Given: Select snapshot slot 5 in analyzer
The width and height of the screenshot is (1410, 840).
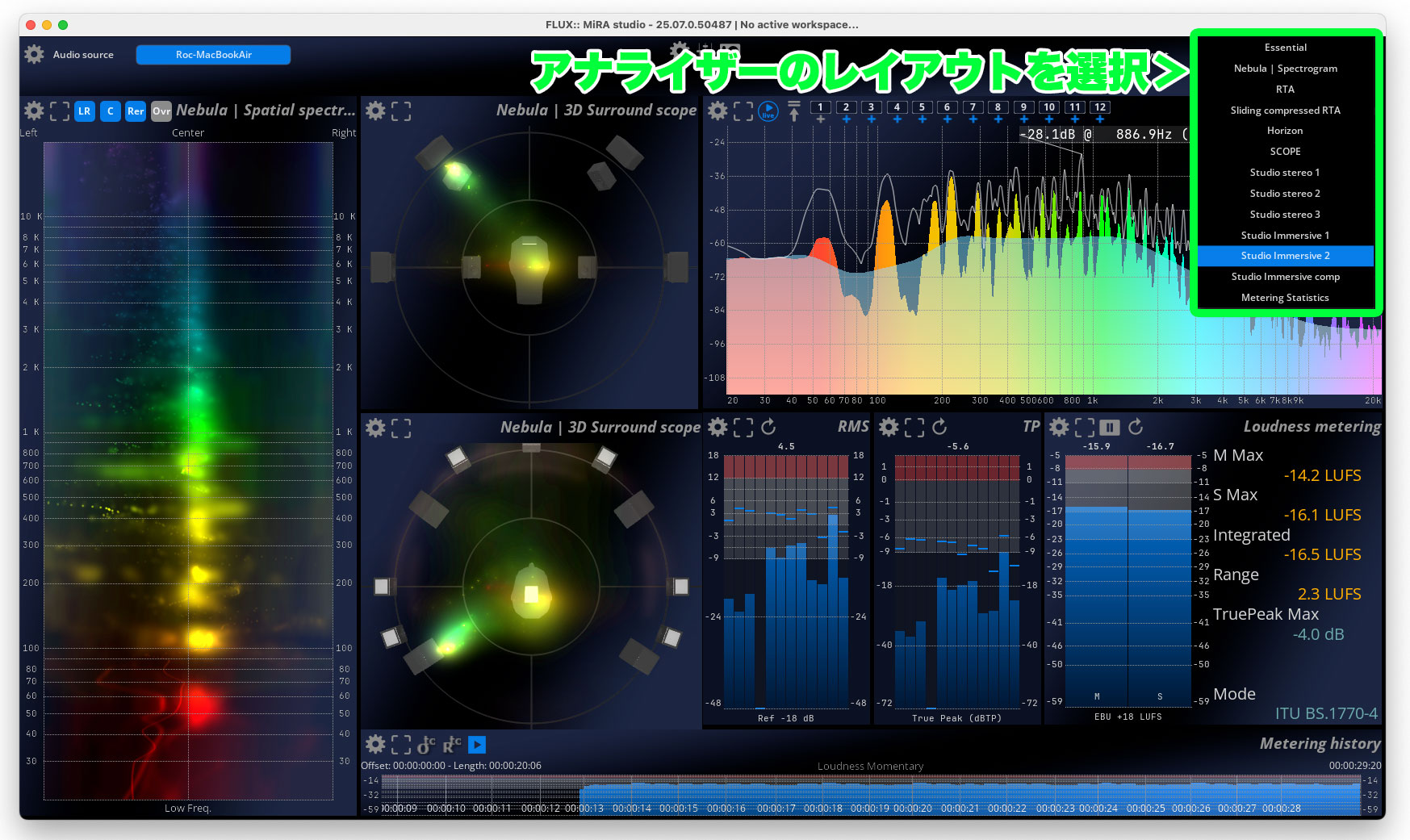Looking at the screenshot, I should click(922, 107).
